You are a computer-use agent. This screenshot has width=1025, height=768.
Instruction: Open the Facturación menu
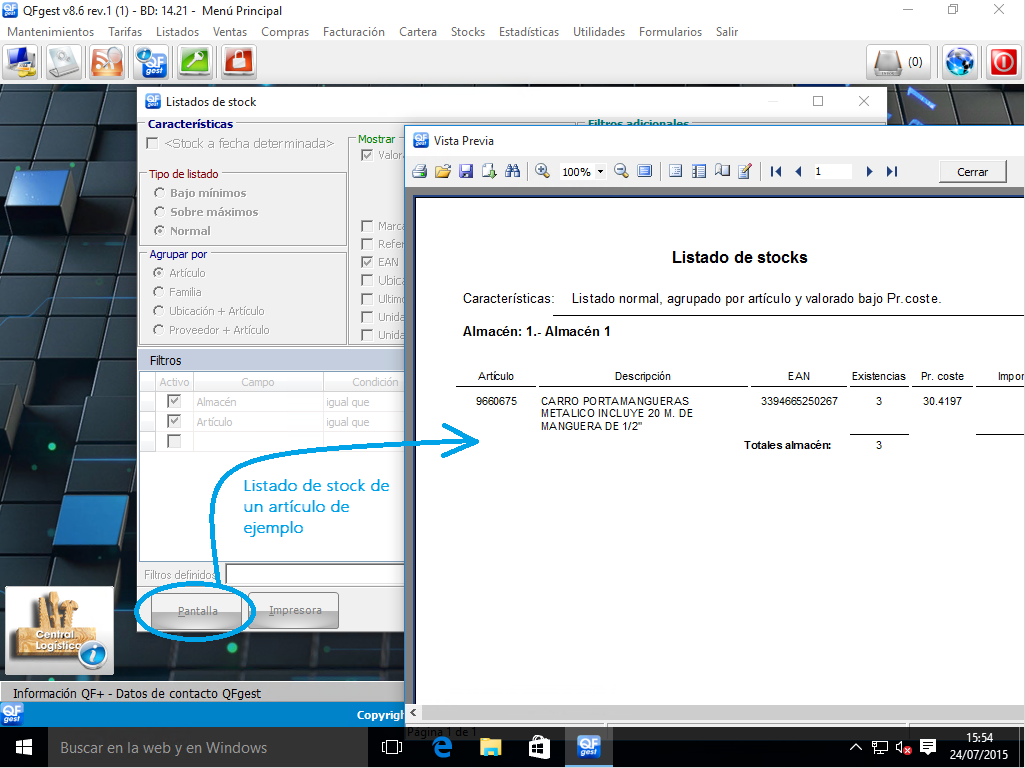point(354,31)
